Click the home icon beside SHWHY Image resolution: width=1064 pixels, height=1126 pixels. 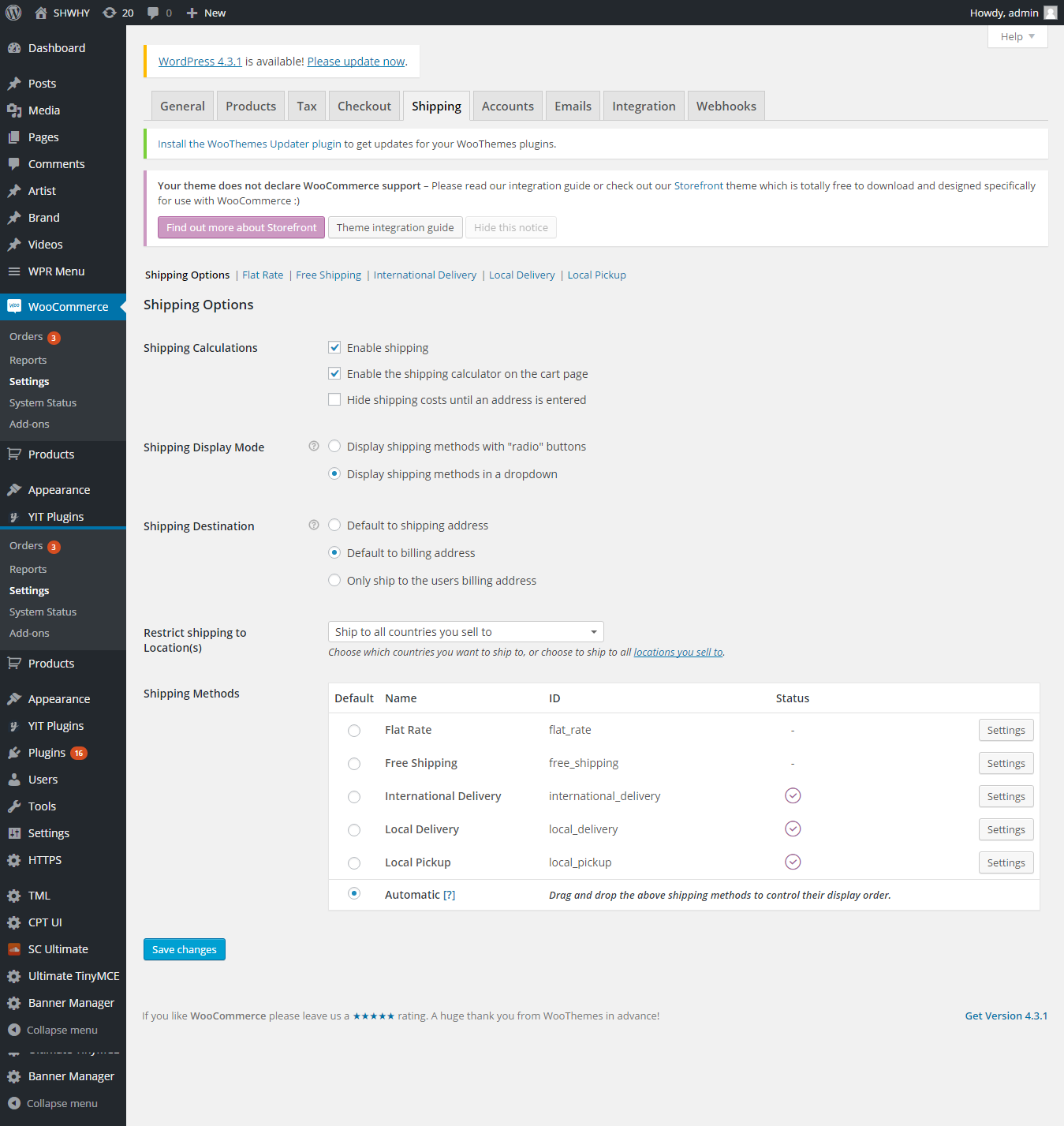(41, 13)
